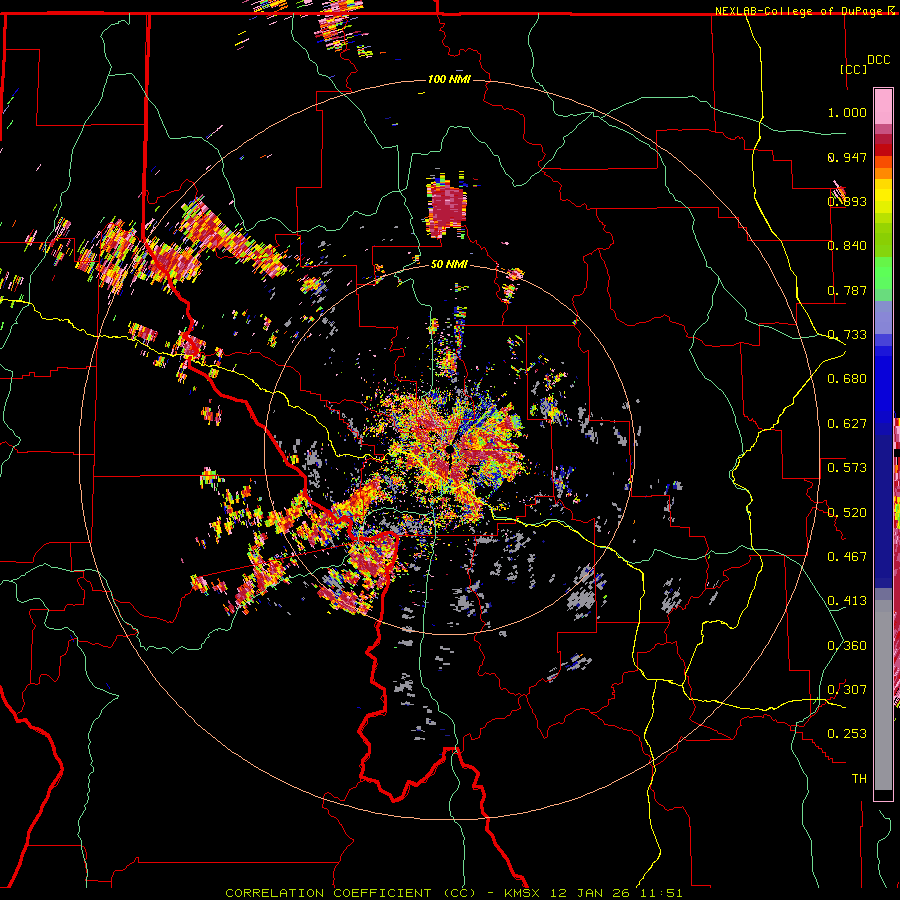This screenshot has width=900, height=900.
Task: Select the 0.680 scale value
Action: 847,379
